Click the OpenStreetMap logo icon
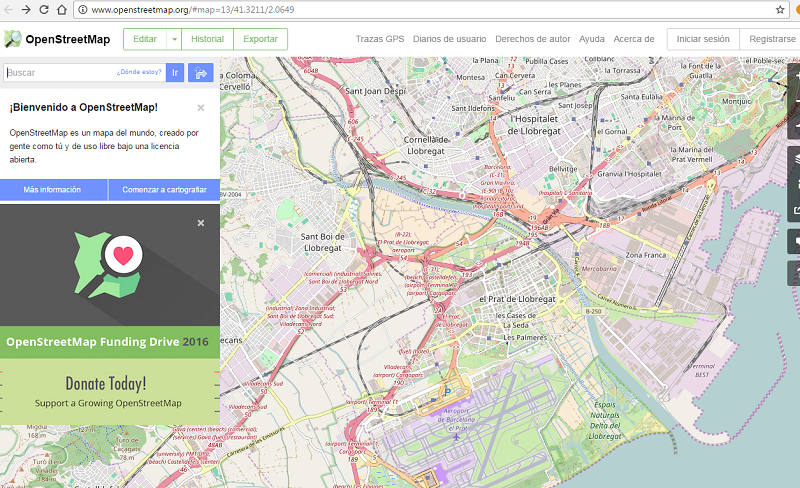This screenshot has width=800, height=488. [x=13, y=39]
